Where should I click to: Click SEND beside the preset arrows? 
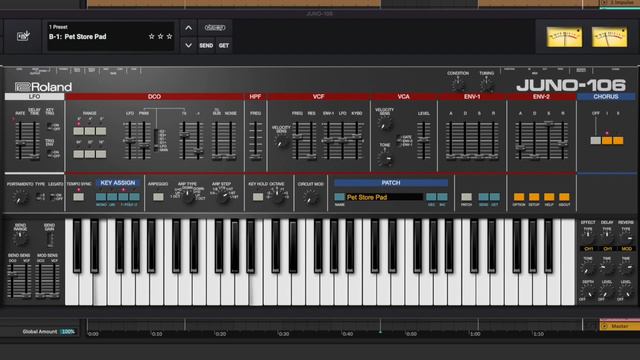[x=206, y=45]
